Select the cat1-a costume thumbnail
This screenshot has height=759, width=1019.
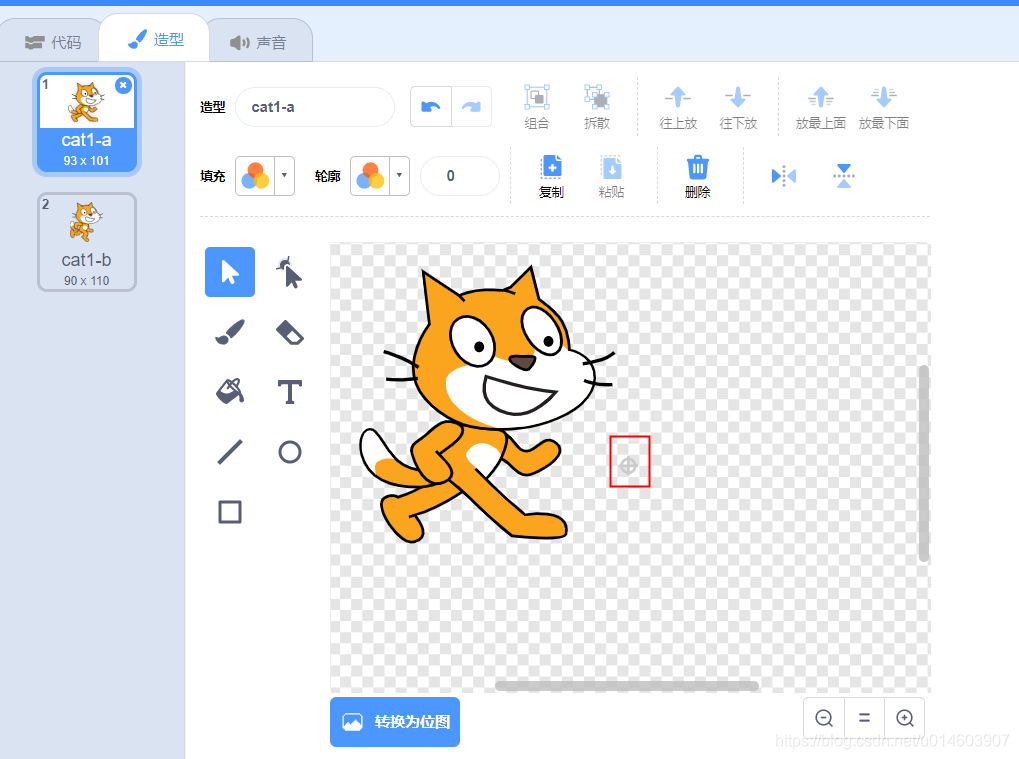(86, 122)
